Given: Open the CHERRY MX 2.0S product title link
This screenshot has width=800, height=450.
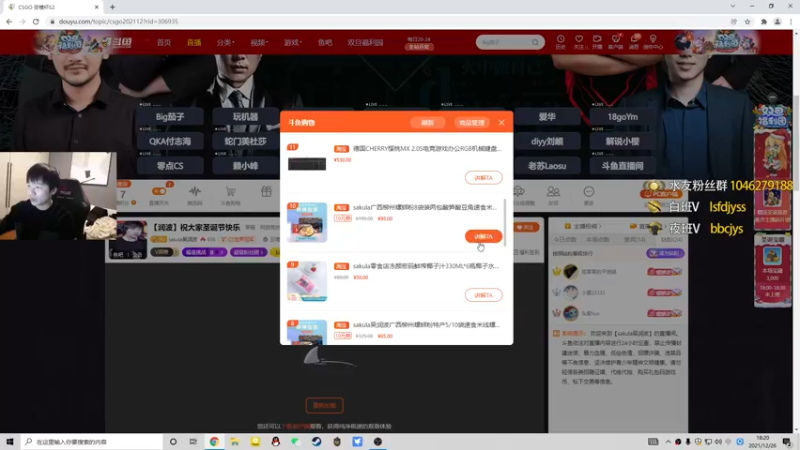Looking at the screenshot, I should coord(427,148).
